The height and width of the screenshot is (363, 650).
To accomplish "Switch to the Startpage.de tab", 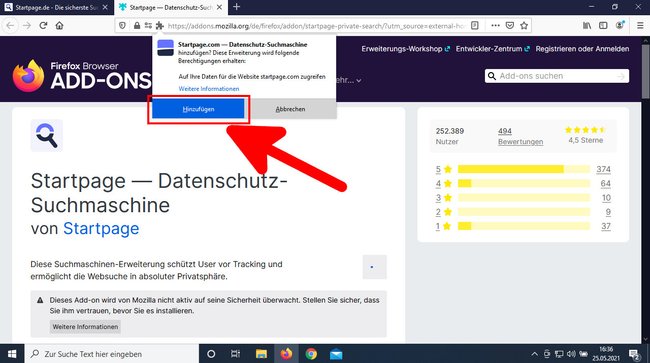I will [x=57, y=7].
